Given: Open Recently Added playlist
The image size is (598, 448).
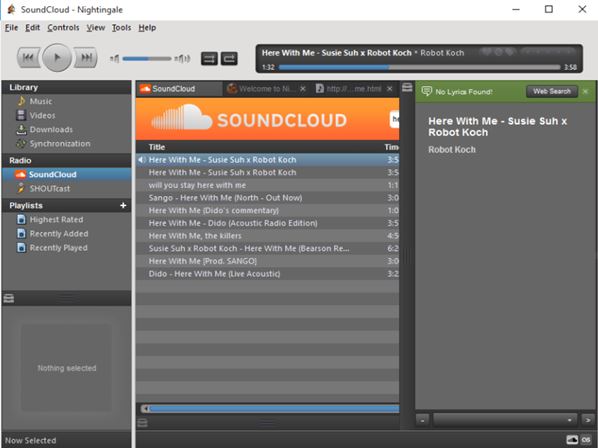Looking at the screenshot, I should pos(58,234).
